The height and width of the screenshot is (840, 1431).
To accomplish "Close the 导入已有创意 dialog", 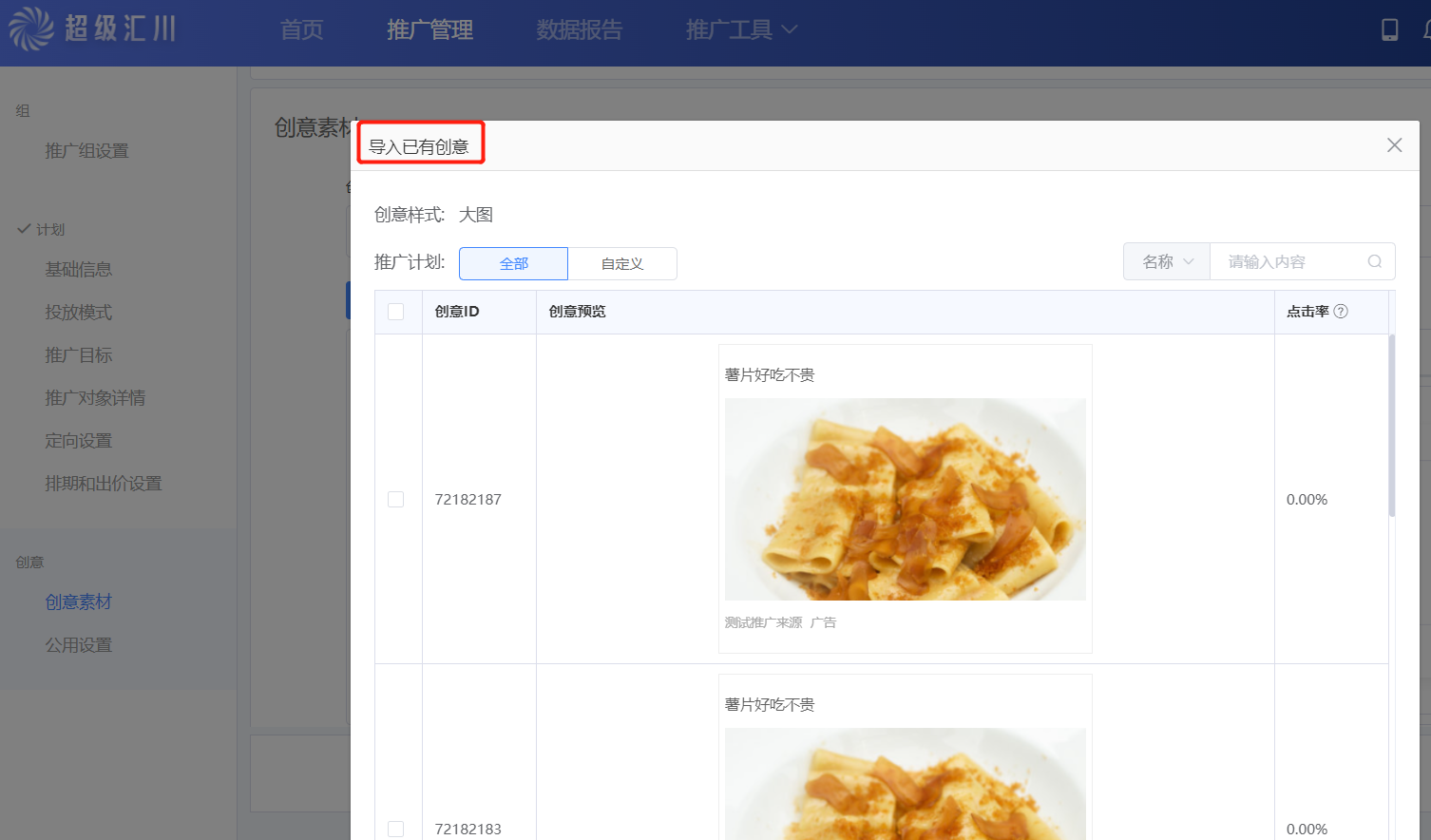I will (1394, 145).
